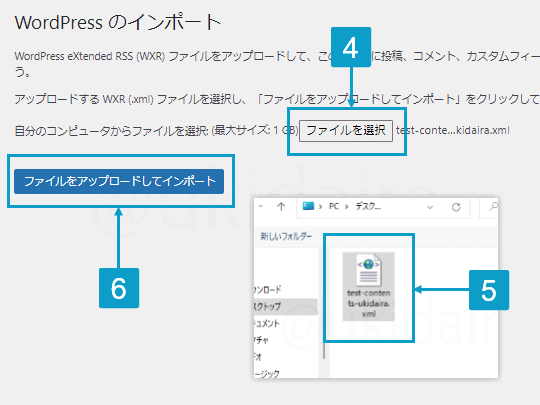
Task: Select ダウンロード in the navigation pane
Action: click(x=268, y=290)
